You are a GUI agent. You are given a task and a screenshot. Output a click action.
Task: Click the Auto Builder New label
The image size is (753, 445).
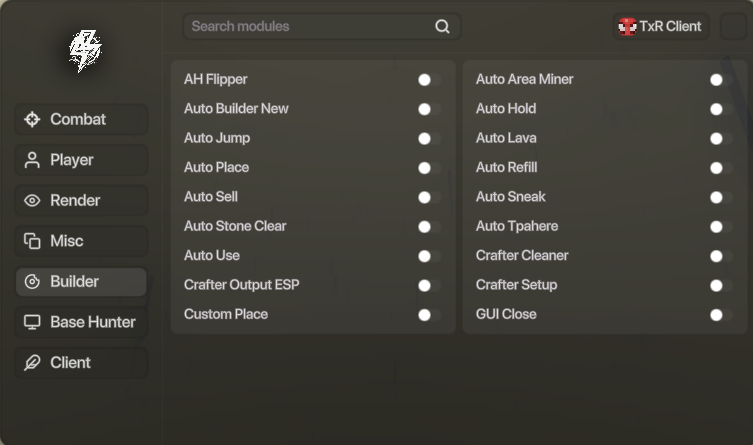[x=236, y=108]
